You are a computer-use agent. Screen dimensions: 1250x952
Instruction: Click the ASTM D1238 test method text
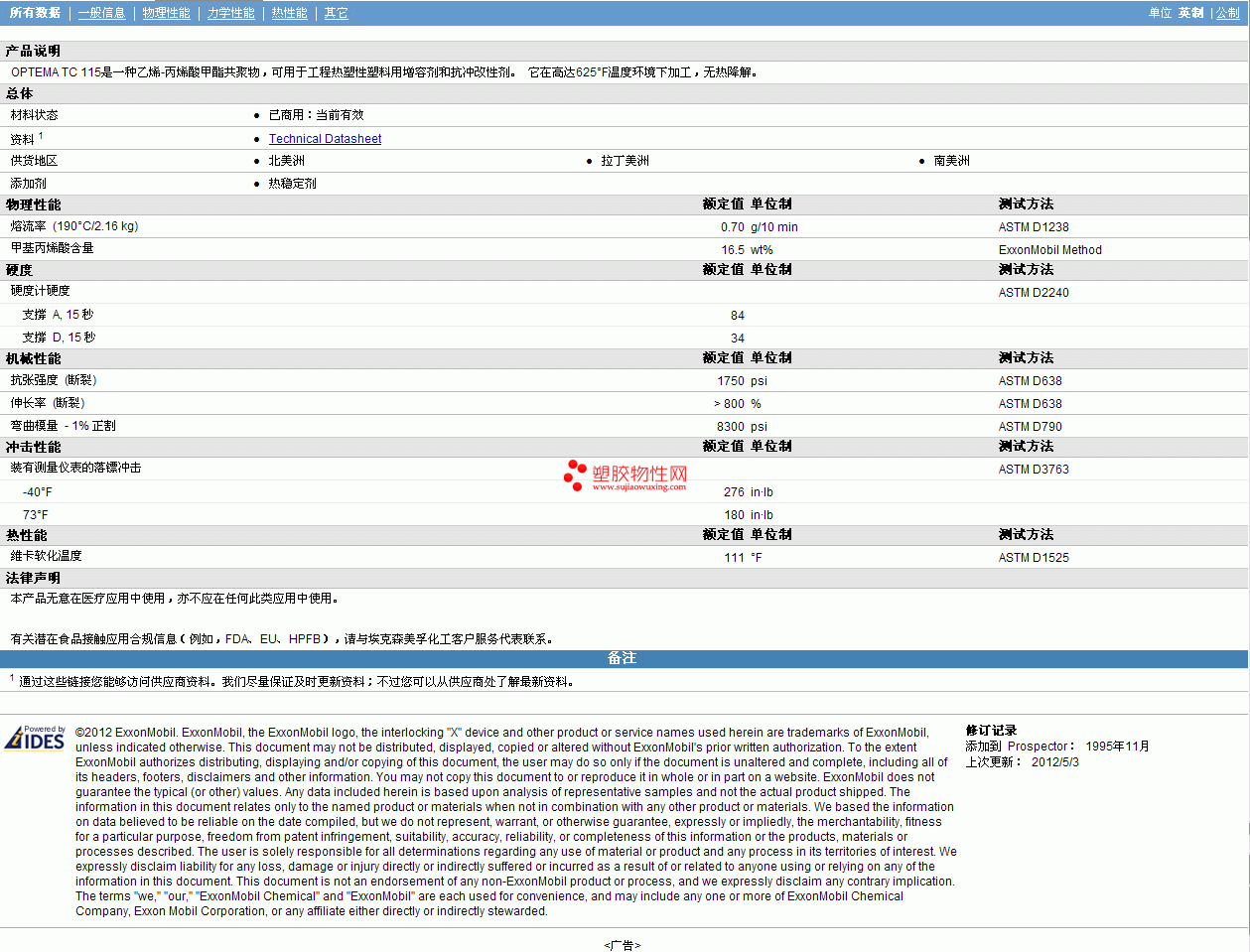click(1034, 227)
